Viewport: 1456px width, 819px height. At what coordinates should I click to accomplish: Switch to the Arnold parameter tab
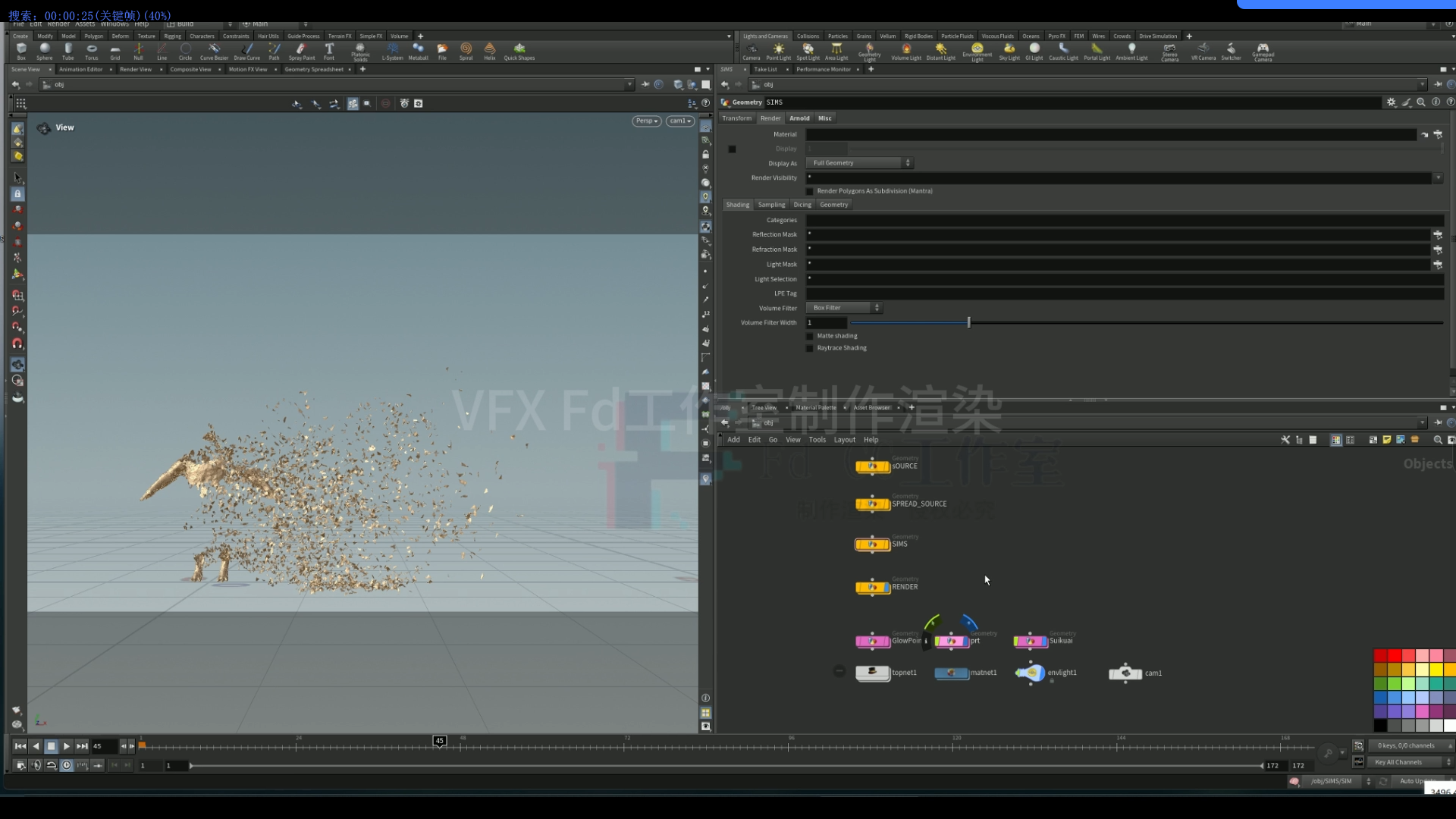click(x=799, y=118)
